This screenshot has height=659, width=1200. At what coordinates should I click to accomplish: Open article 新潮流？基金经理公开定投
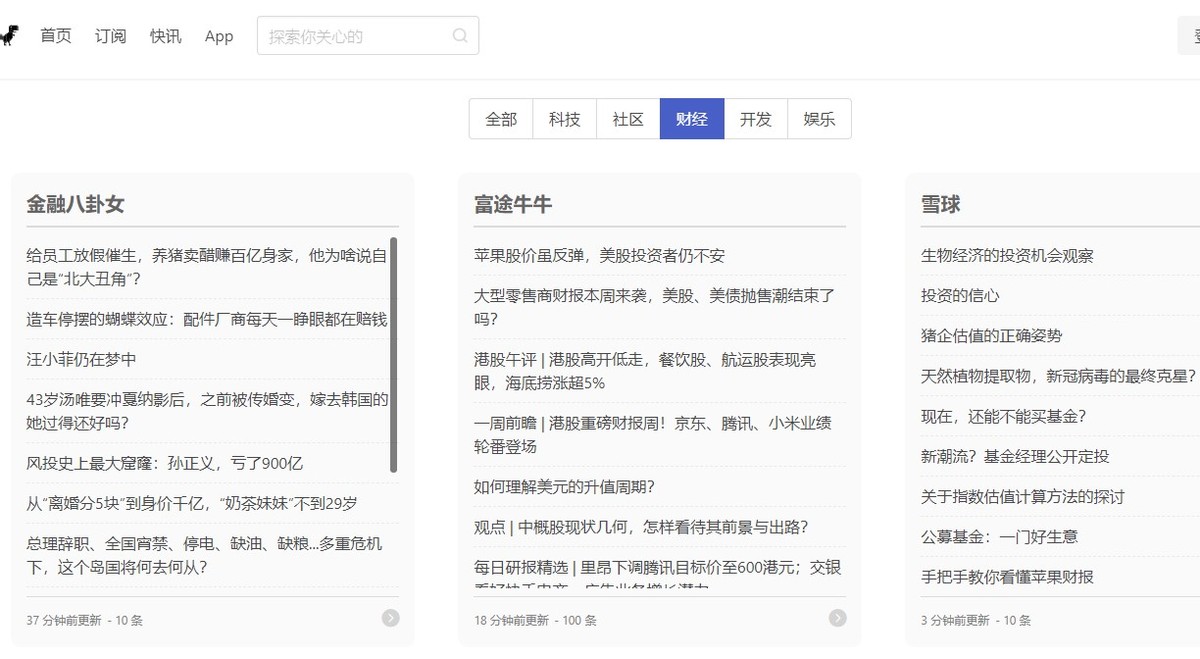coord(1015,455)
